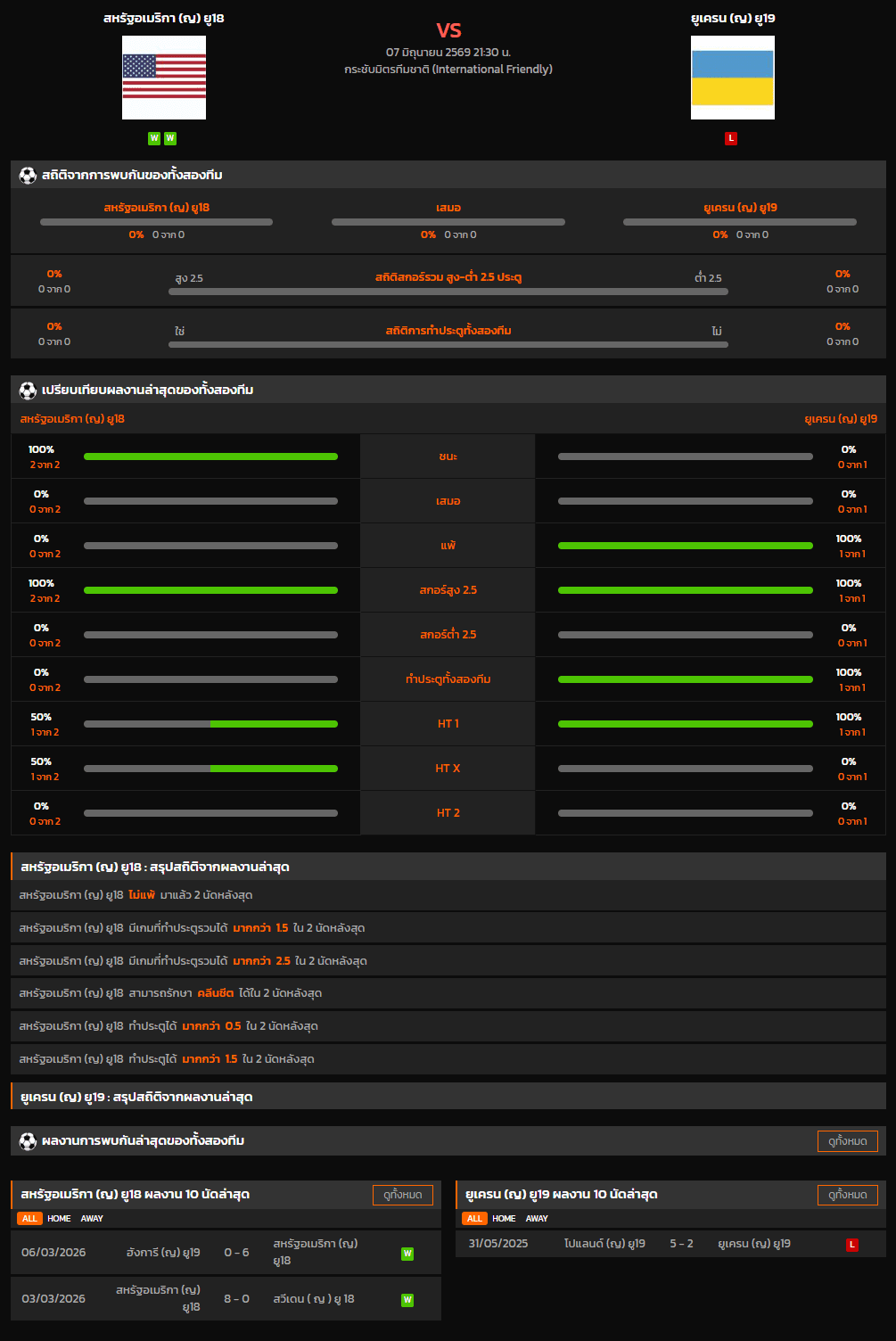Click summary row containing 'คลีนชีต'
Viewport: 896px width, 1341px height.
tap(448, 993)
